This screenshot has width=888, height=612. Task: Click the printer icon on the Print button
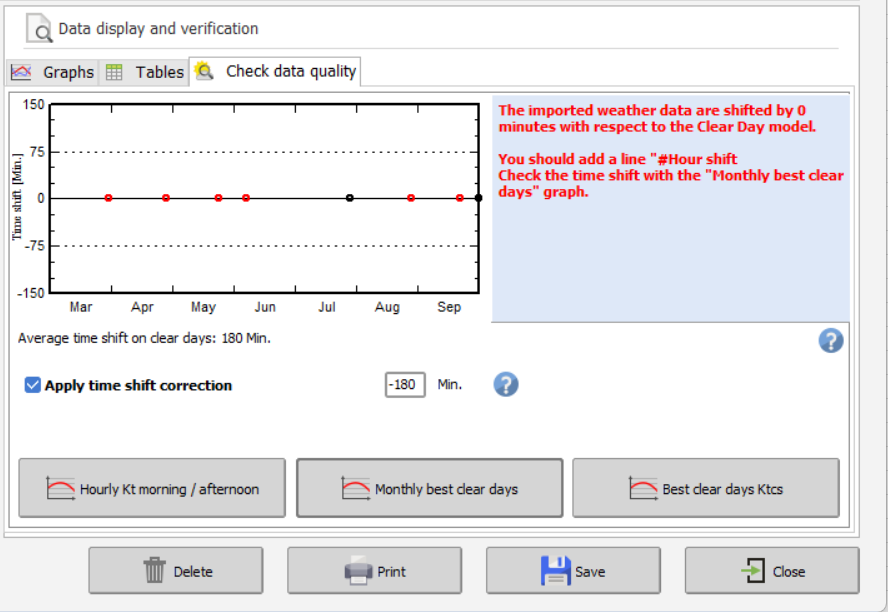coord(358,571)
